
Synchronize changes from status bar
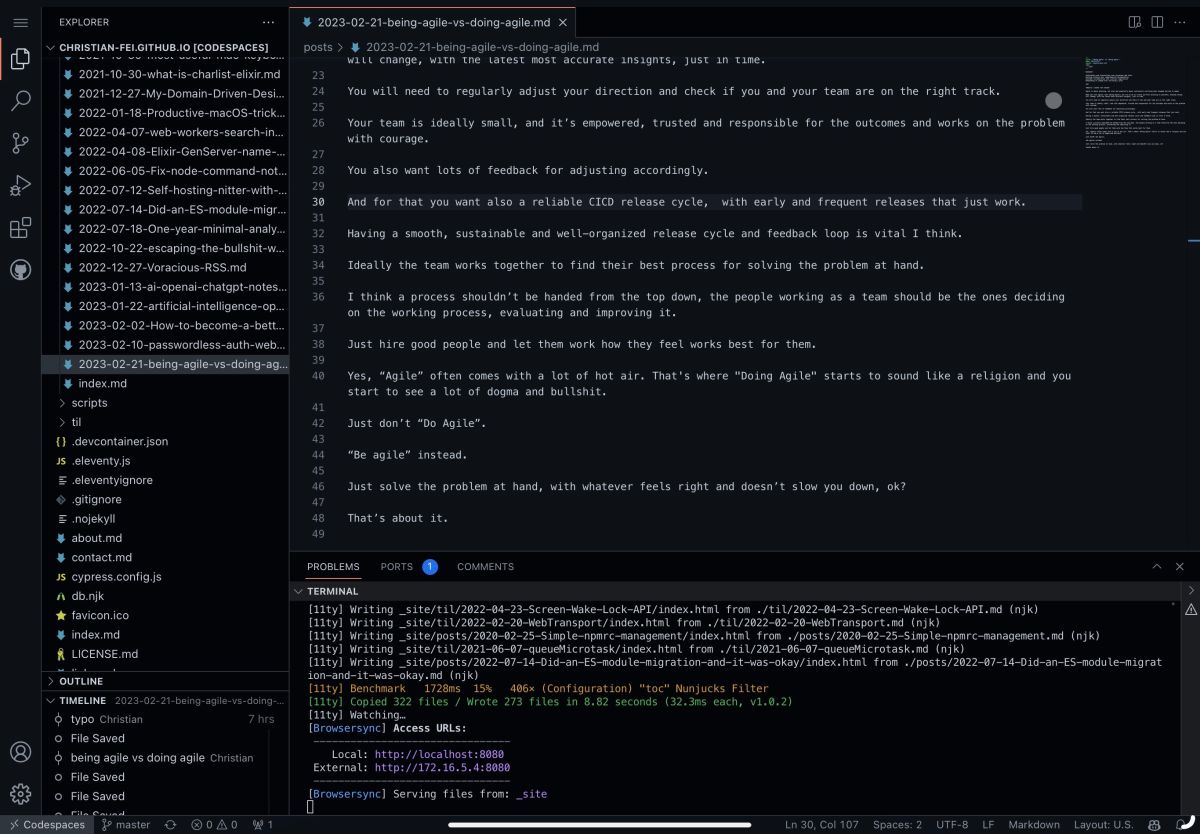171,825
